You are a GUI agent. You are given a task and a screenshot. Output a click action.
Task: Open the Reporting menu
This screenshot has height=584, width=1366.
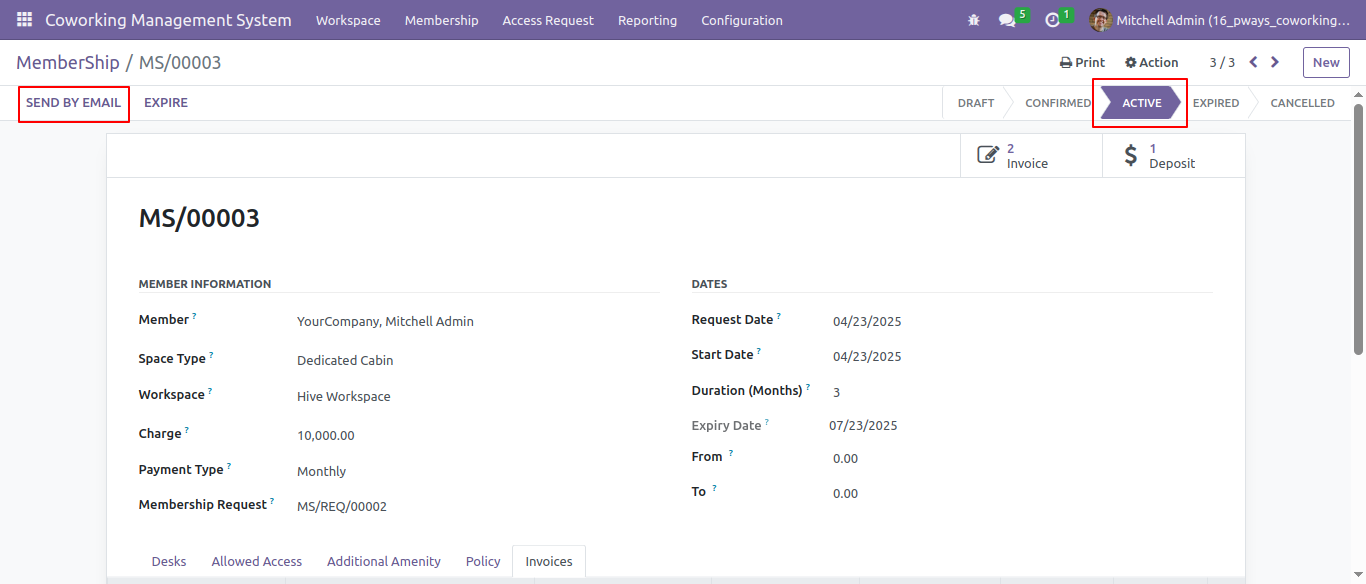(647, 20)
